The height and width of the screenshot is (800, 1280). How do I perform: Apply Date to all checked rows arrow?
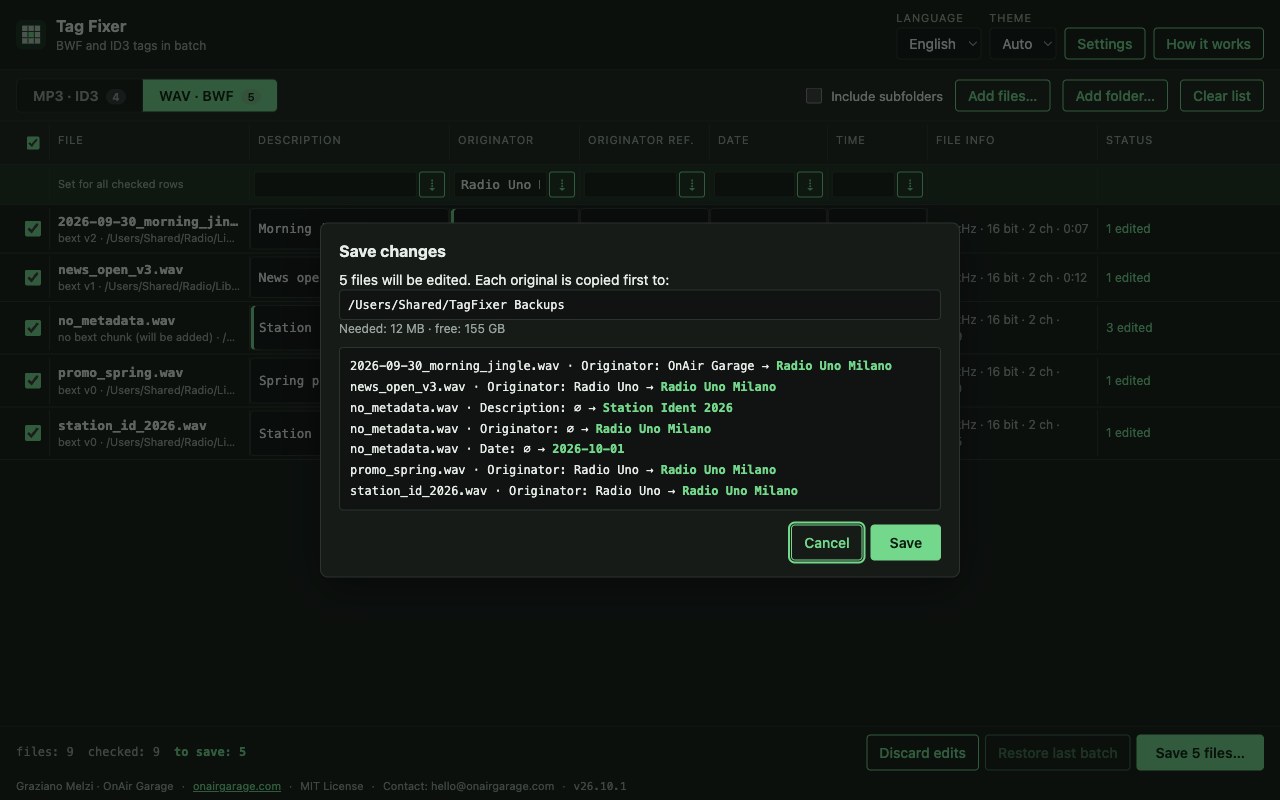point(810,184)
